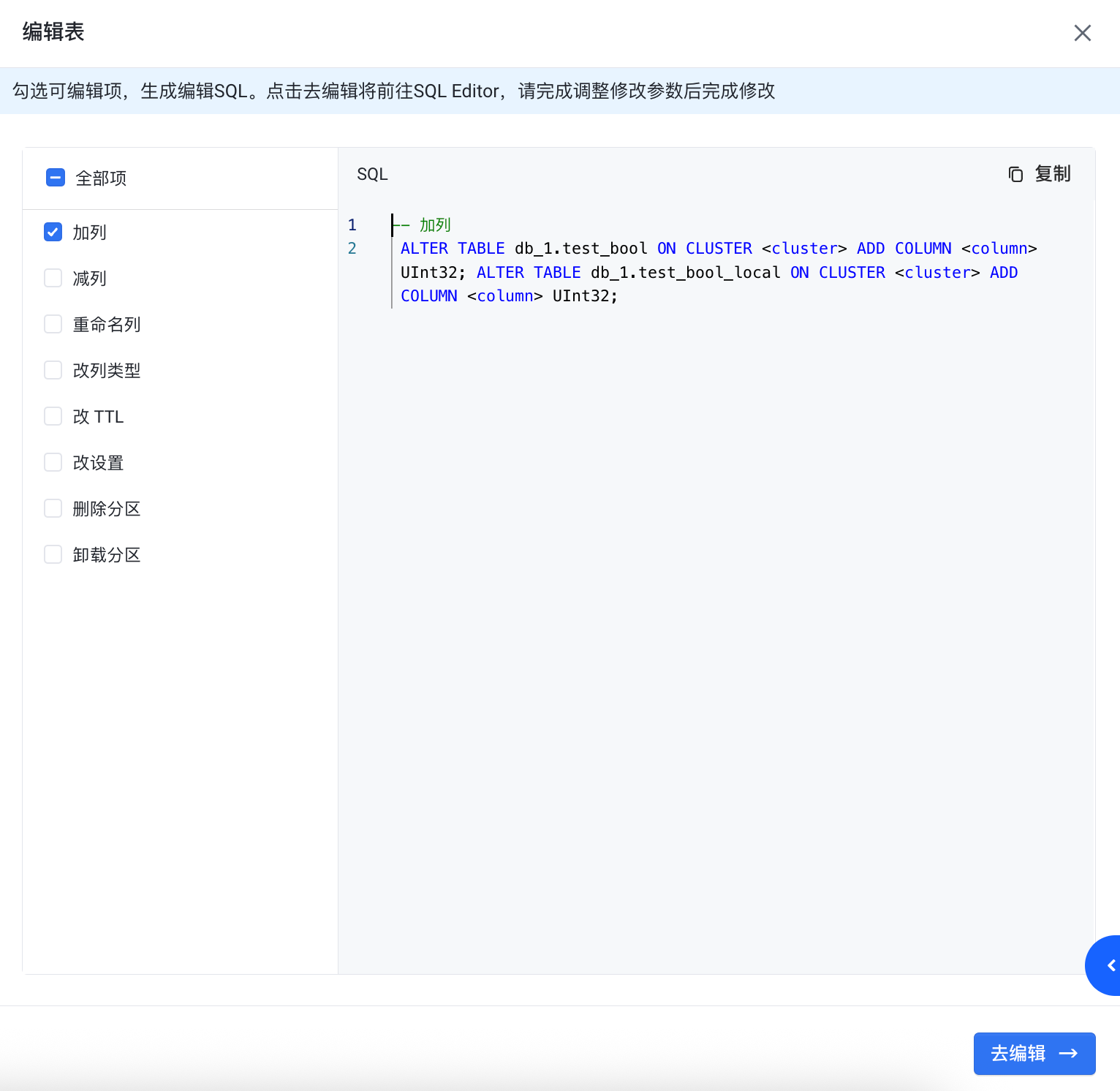The image size is (1120, 1091).
Task: Click the arrow icon inside 去编辑 button
Action: coord(1068,1053)
